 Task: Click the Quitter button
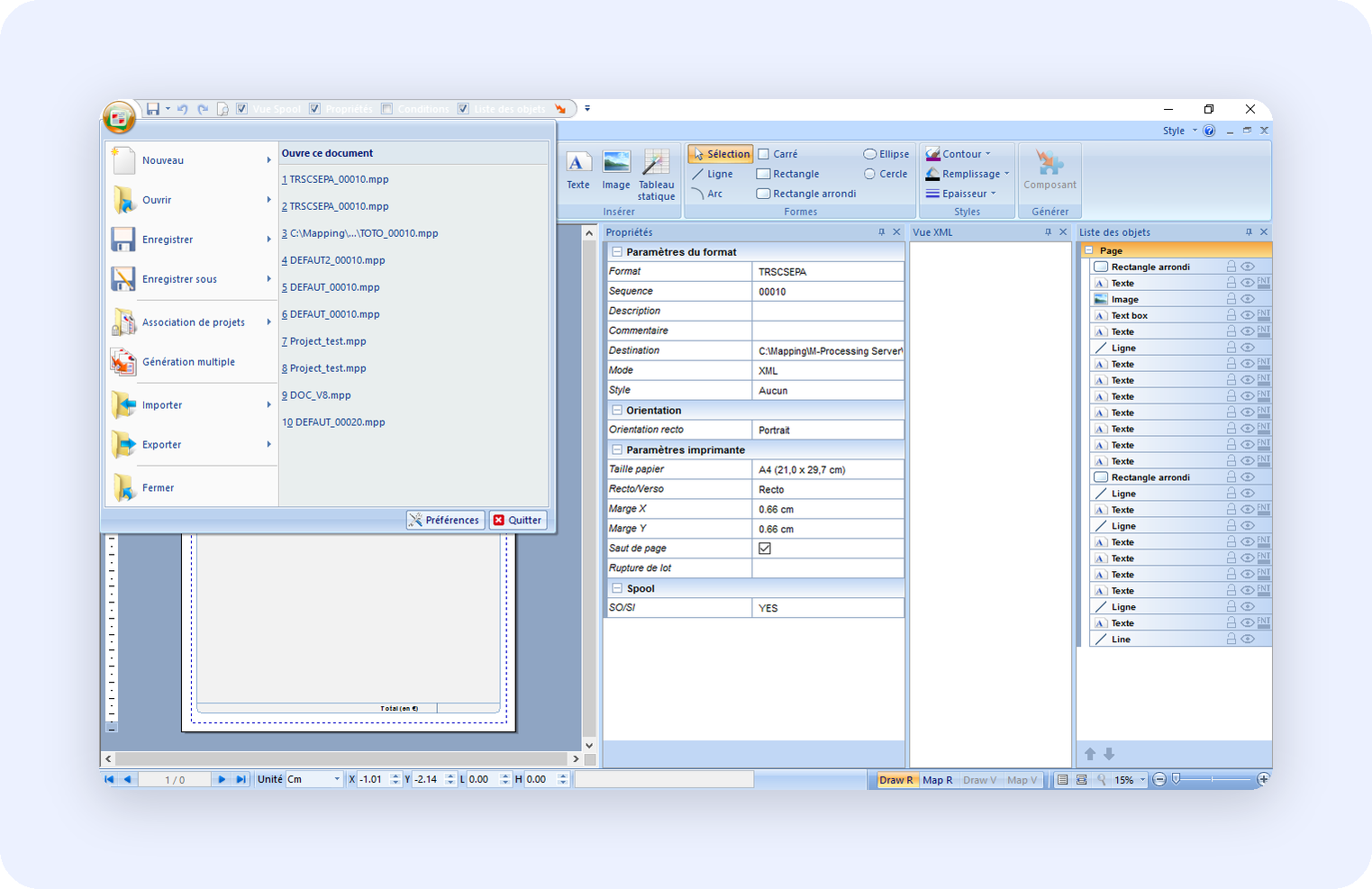point(518,520)
